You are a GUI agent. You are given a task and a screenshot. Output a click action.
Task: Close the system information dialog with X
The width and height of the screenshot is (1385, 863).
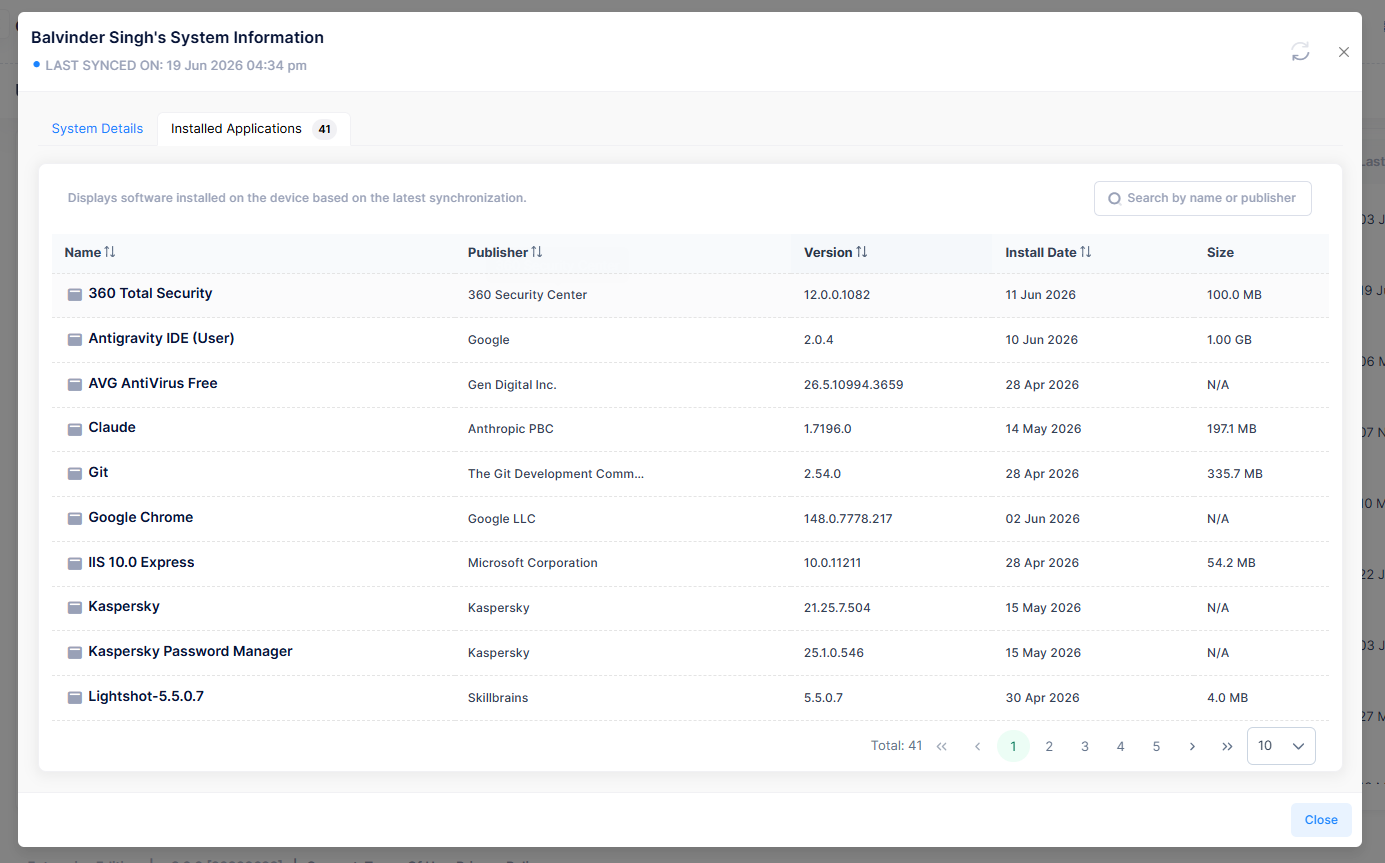pos(1344,52)
